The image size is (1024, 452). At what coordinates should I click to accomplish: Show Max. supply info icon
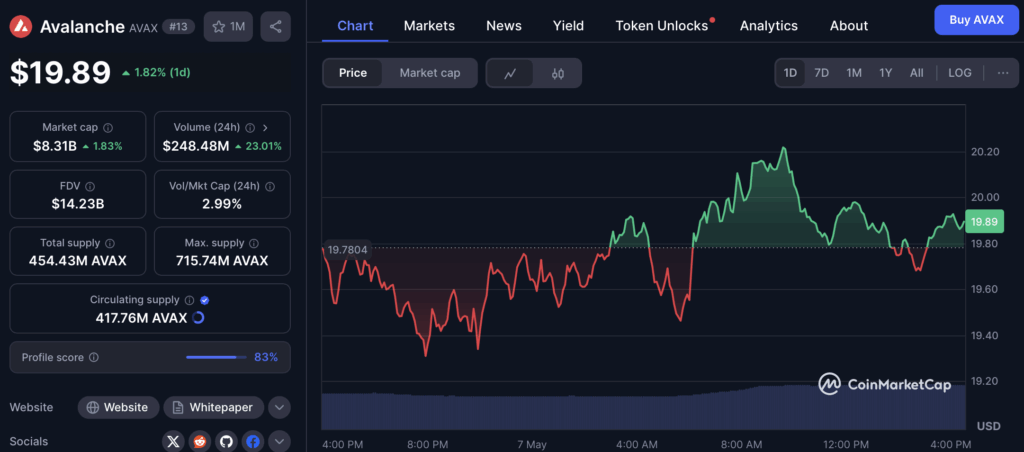254,244
